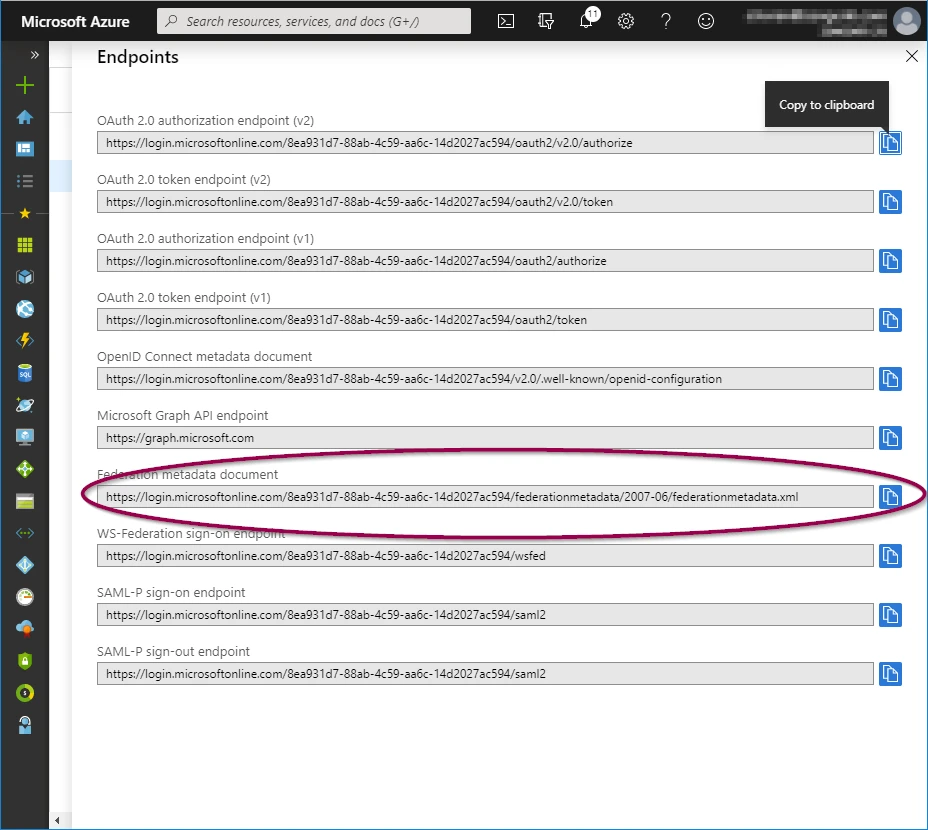Open the notifications bell showing 11 alerts
This screenshot has width=928, height=830.
587,21
